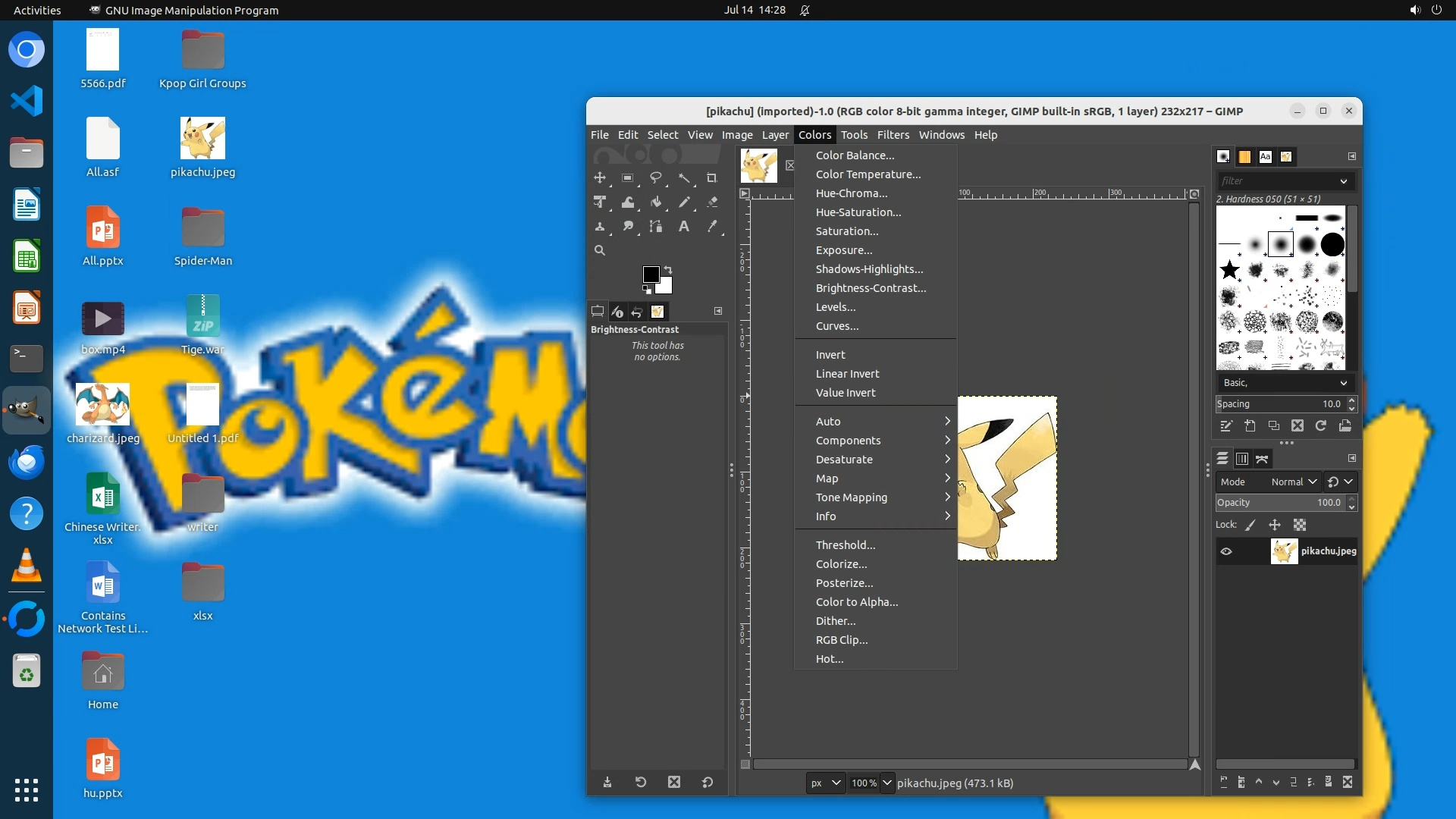Viewport: 1456px width, 819px height.
Task: Select the Text tool
Action: point(684,227)
